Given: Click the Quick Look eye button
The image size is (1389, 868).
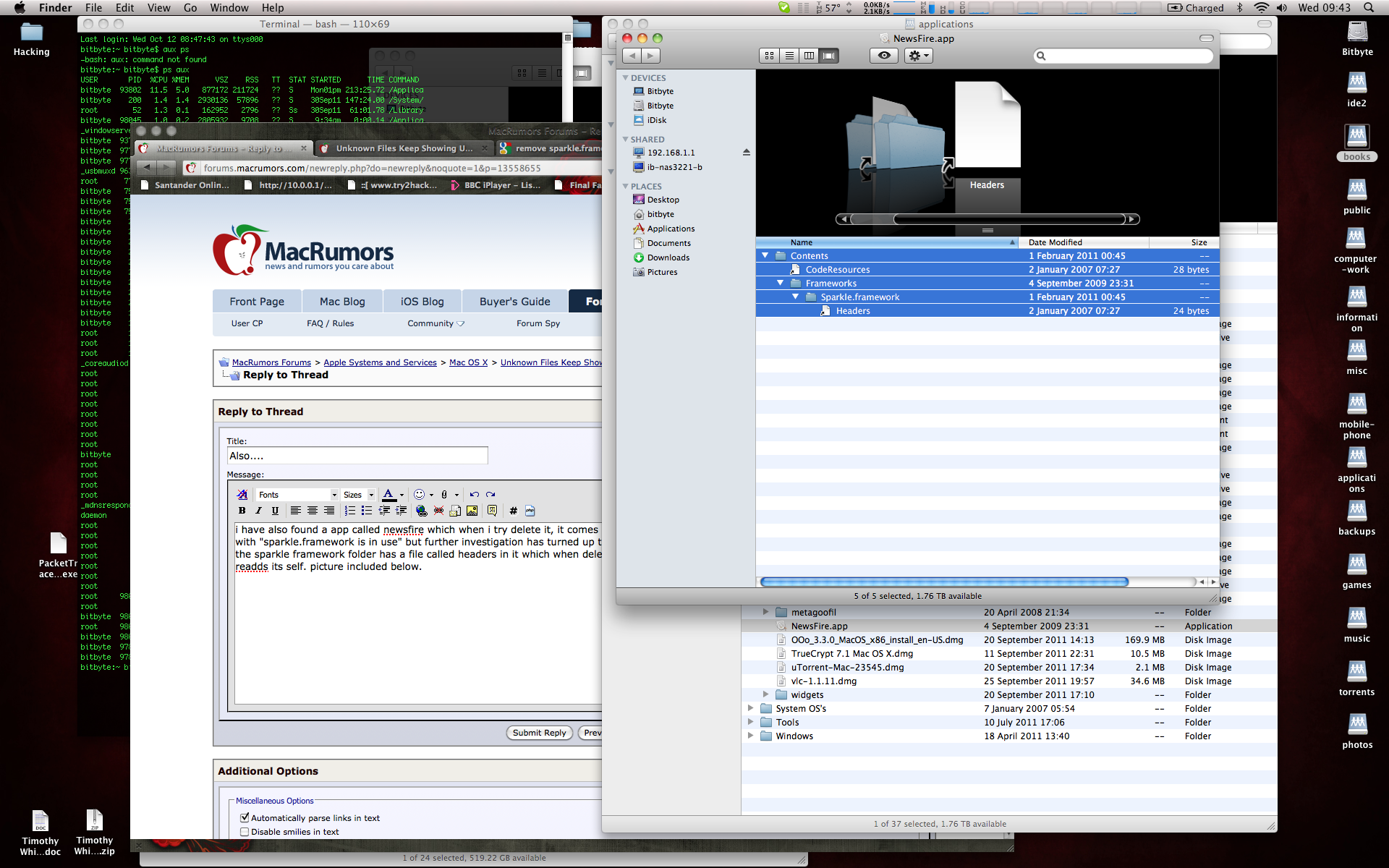Looking at the screenshot, I should [883, 56].
